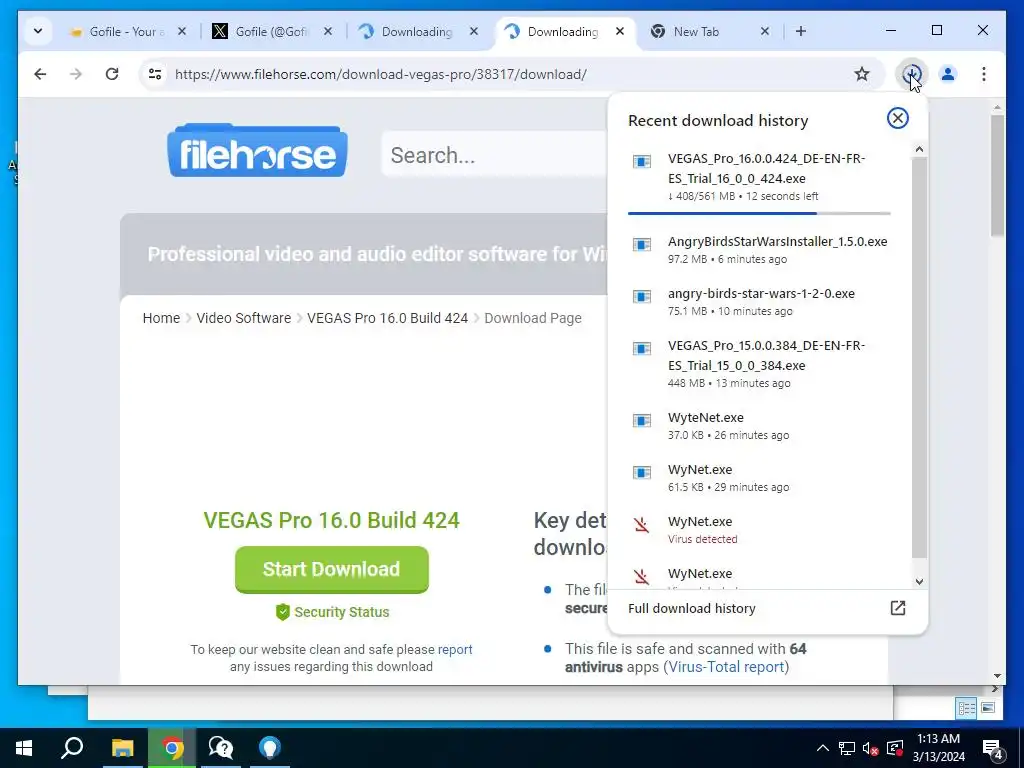
Task: Click the green Start Download button
Action: pyautogui.click(x=332, y=569)
